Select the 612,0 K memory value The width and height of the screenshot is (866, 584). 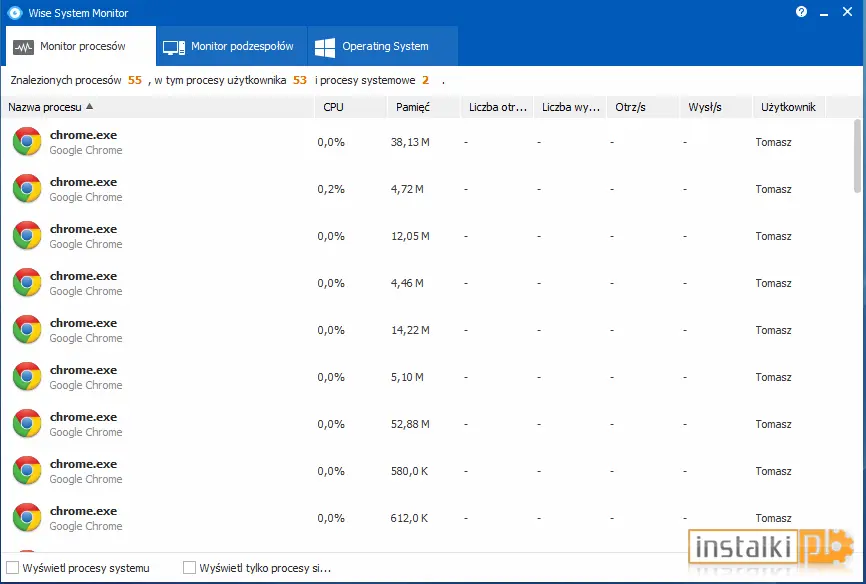click(409, 518)
